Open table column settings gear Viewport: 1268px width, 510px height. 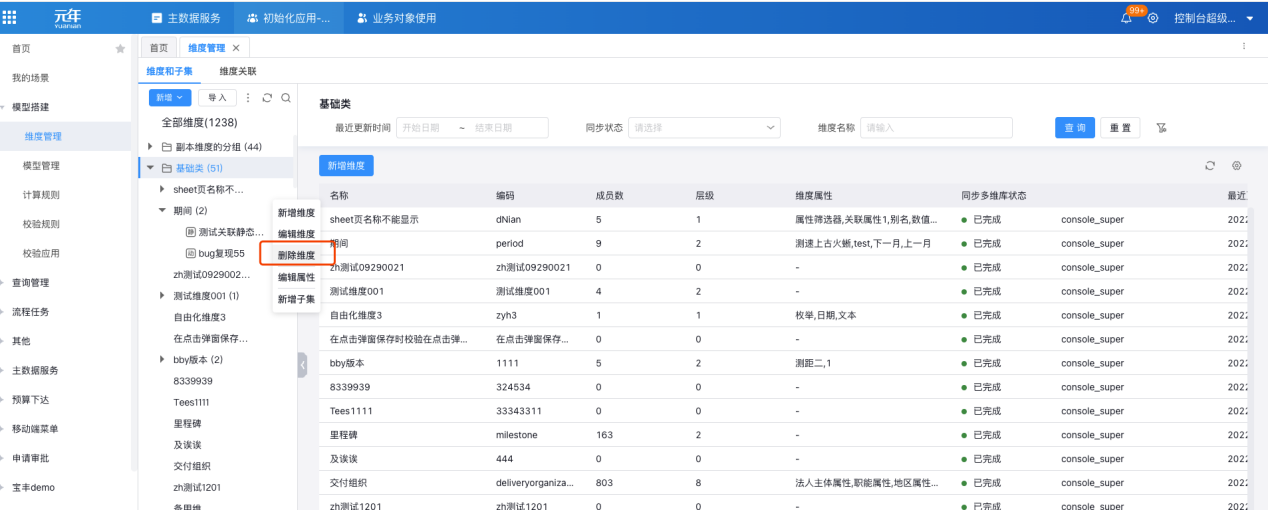1237,165
